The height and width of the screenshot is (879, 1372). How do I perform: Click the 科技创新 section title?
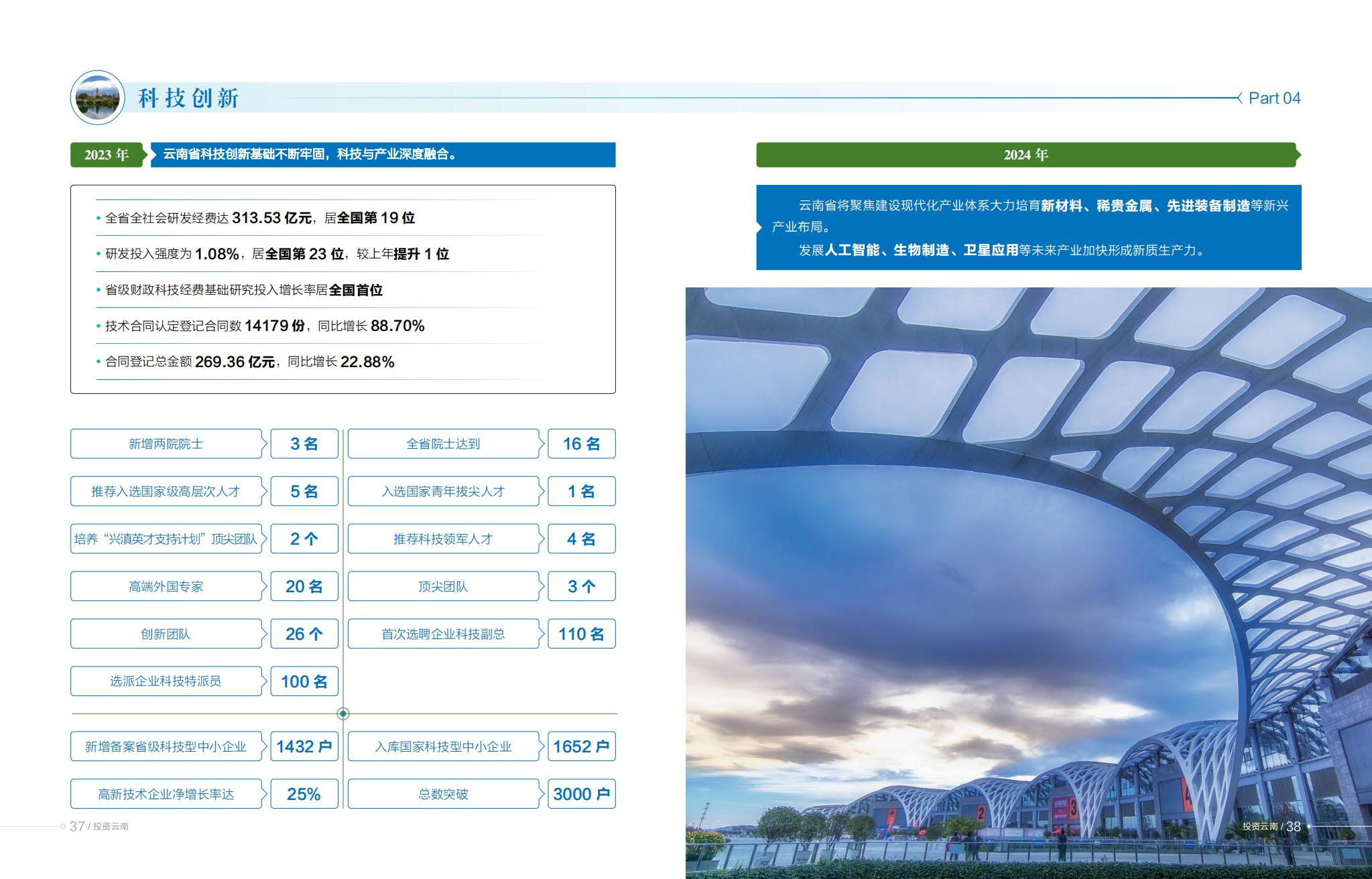[189, 98]
